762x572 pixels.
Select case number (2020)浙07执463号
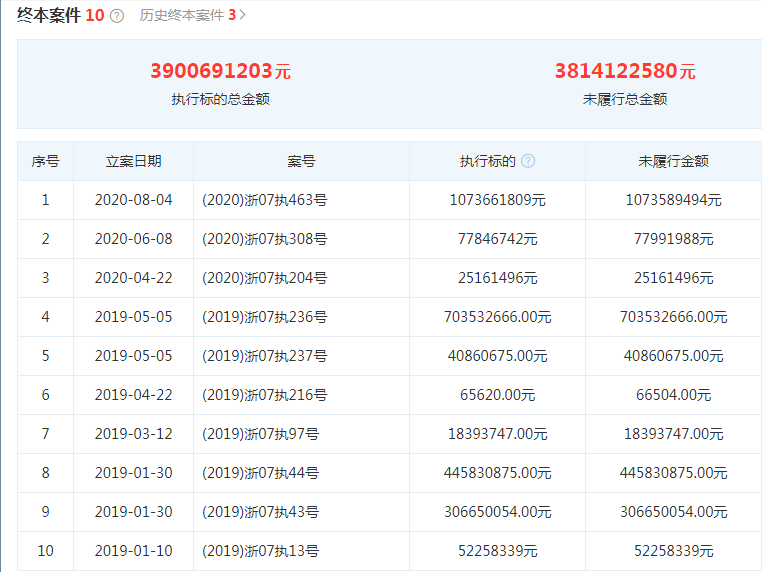coord(265,200)
